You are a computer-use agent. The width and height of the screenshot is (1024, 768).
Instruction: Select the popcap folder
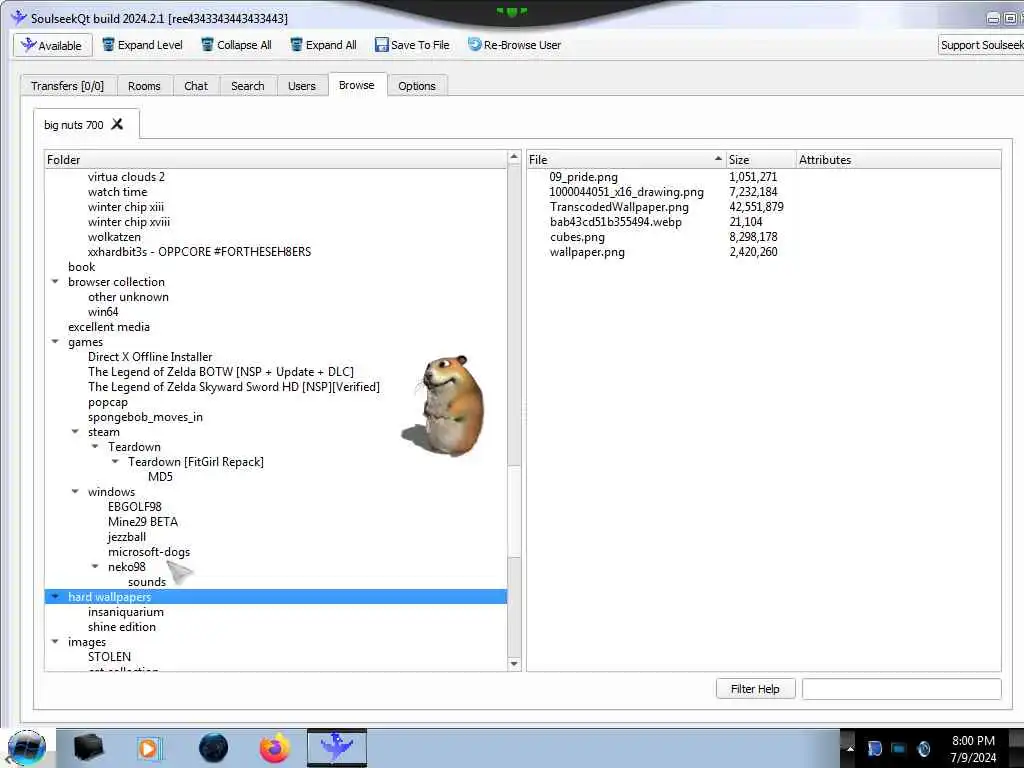point(108,402)
